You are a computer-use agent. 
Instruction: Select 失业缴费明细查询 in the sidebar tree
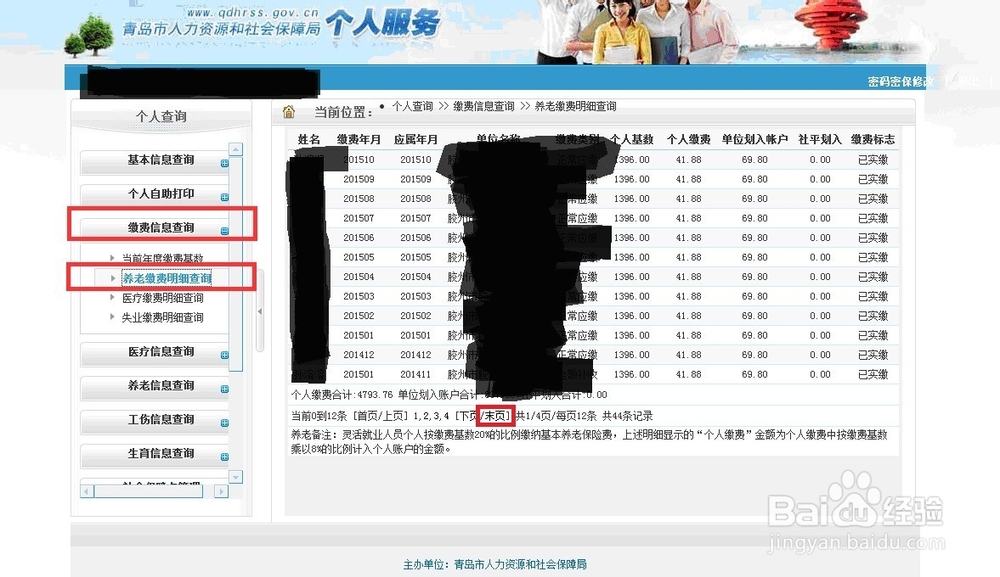point(163,318)
